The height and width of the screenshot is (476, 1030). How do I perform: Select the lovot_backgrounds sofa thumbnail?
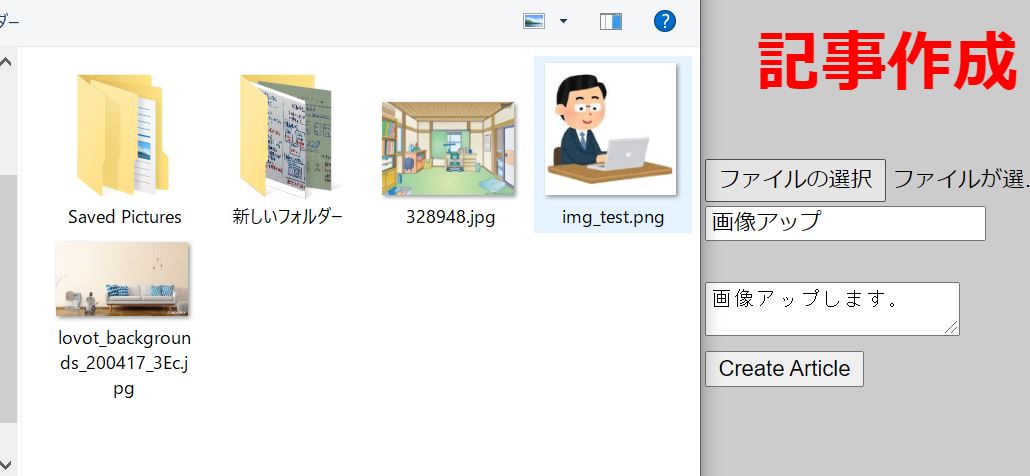(x=123, y=279)
